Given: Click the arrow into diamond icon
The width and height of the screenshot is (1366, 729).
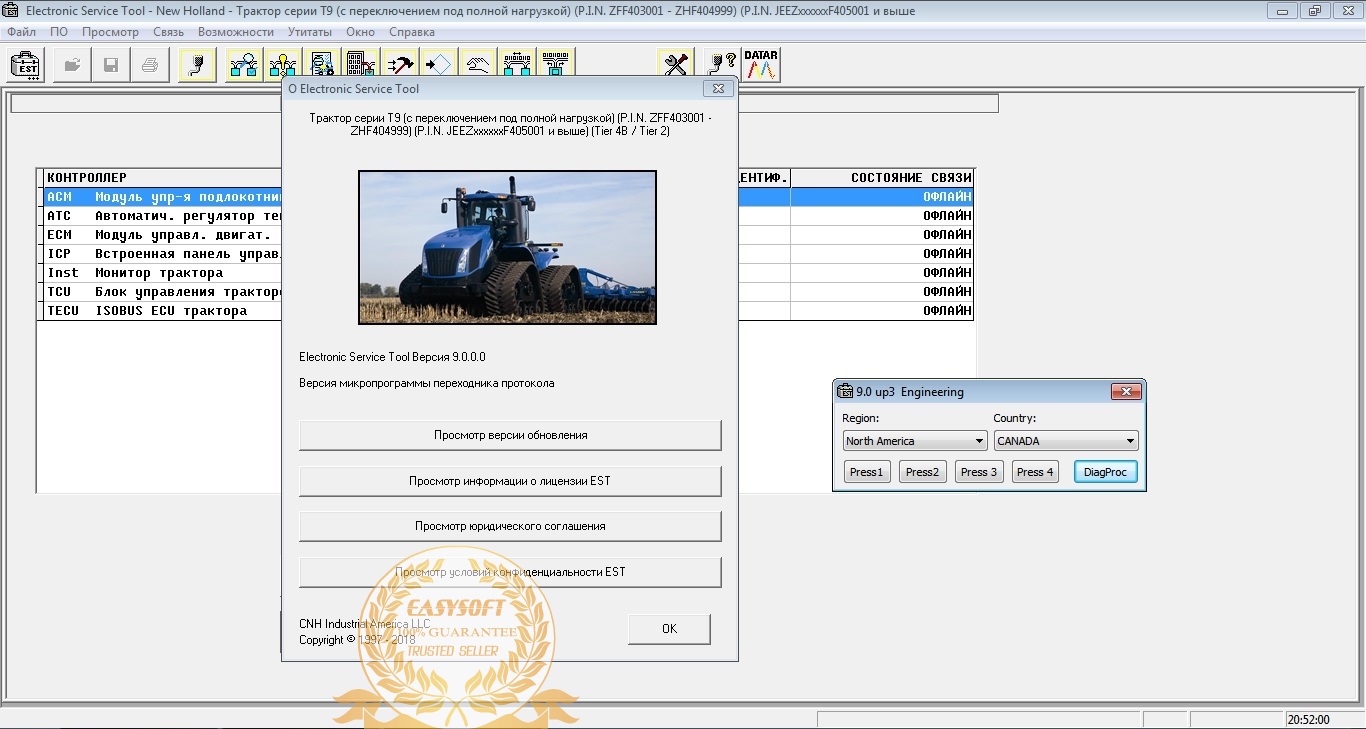Looking at the screenshot, I should (439, 65).
